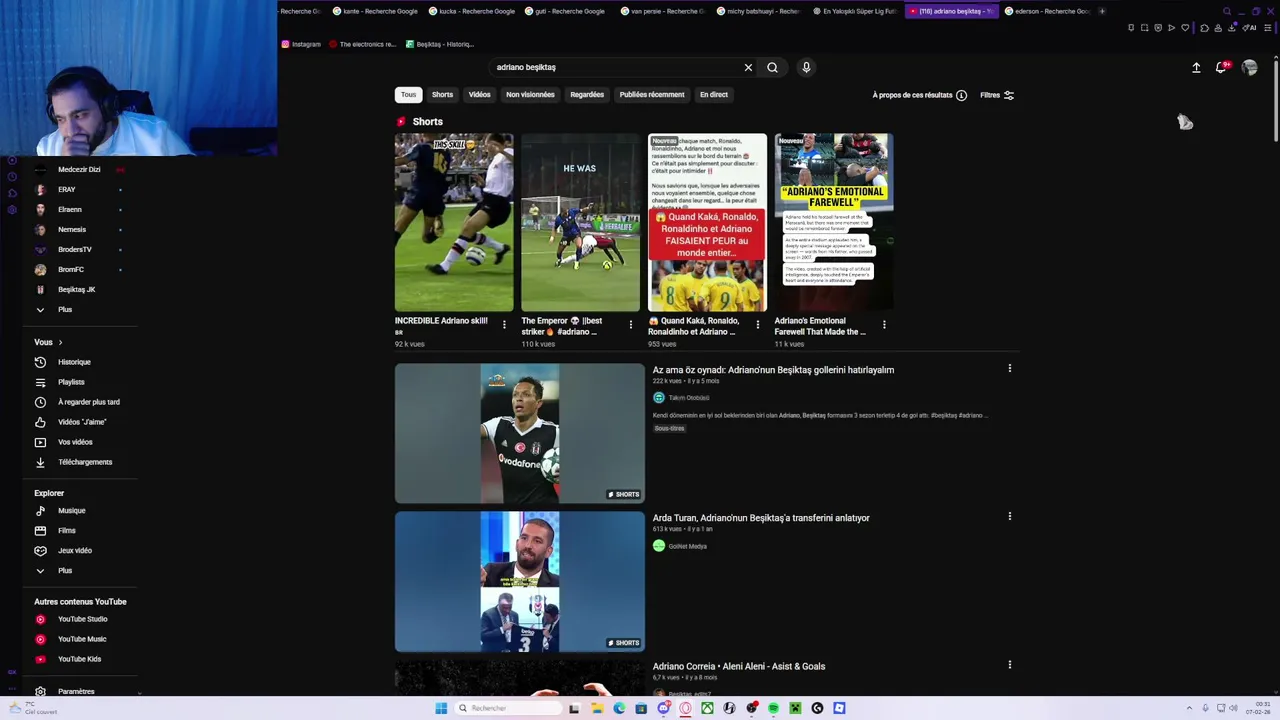Viewport: 1280px width, 720px height.
Task: Expand the Vous section chevron
Action: click(60, 342)
